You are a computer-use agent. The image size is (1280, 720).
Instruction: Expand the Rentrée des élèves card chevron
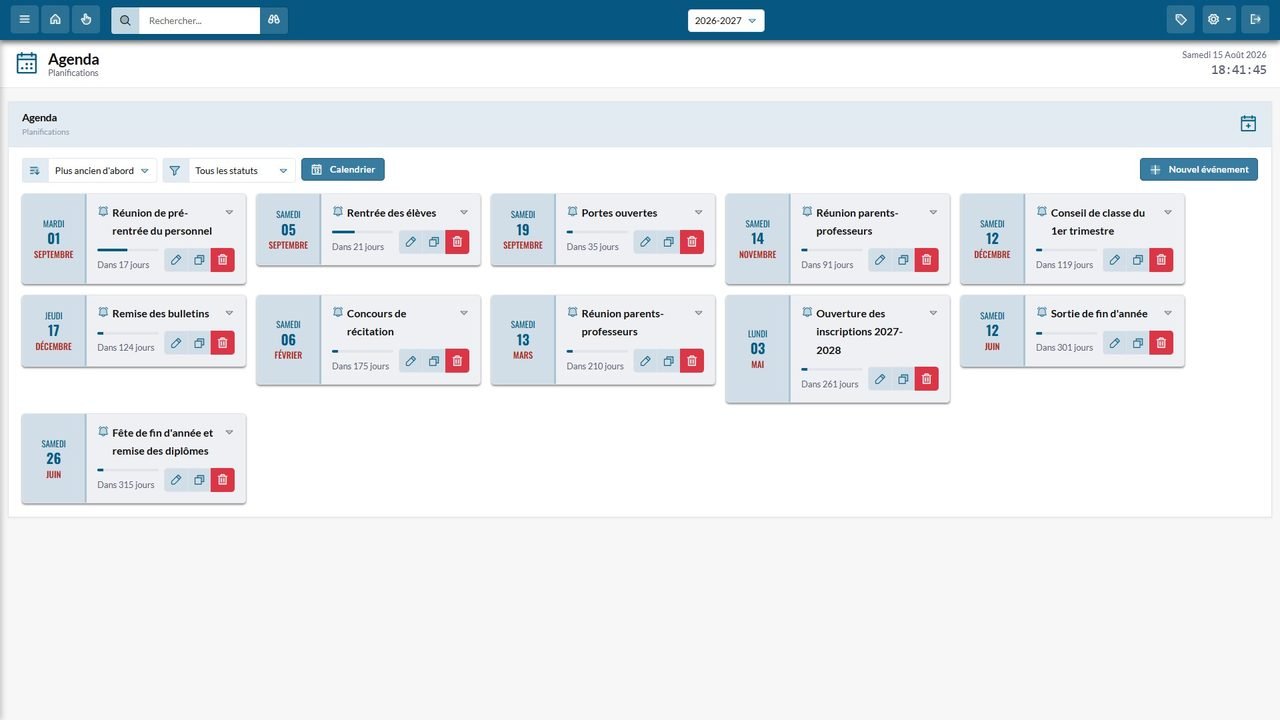click(464, 213)
